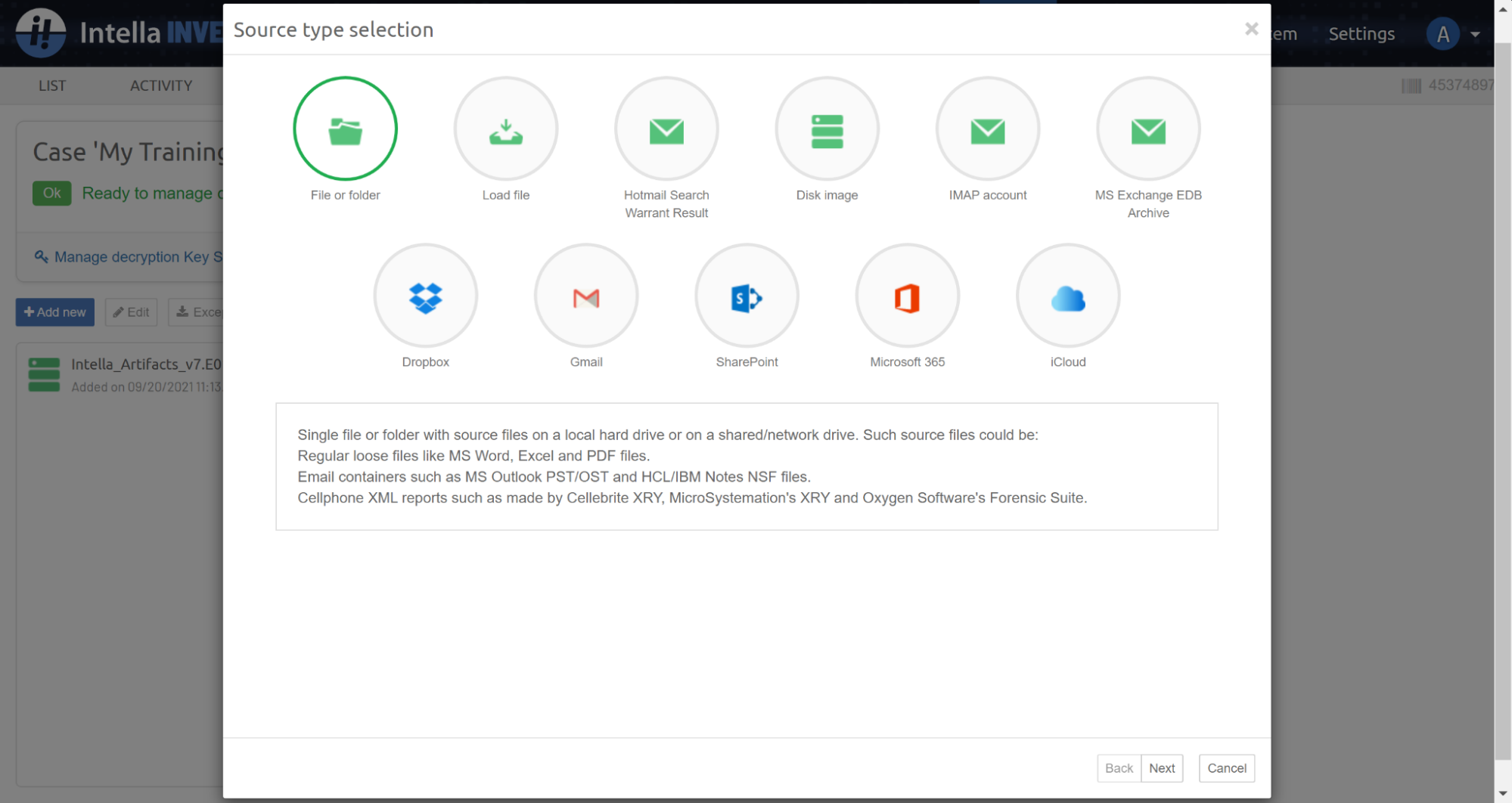Open the Settings menu item
Screen dimensions: 1512x803
pyautogui.click(x=1361, y=34)
